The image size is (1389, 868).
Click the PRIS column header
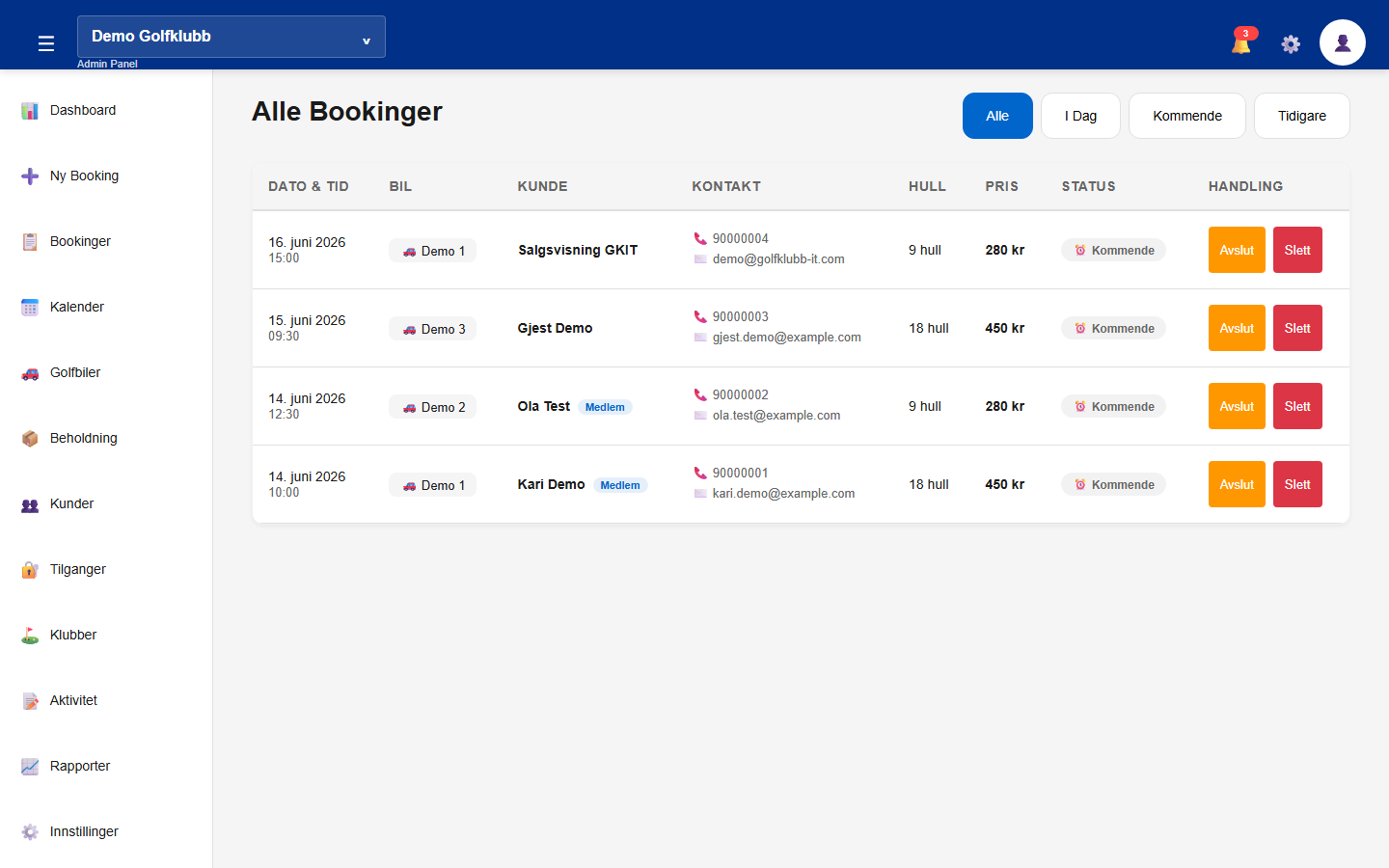[x=1001, y=186]
